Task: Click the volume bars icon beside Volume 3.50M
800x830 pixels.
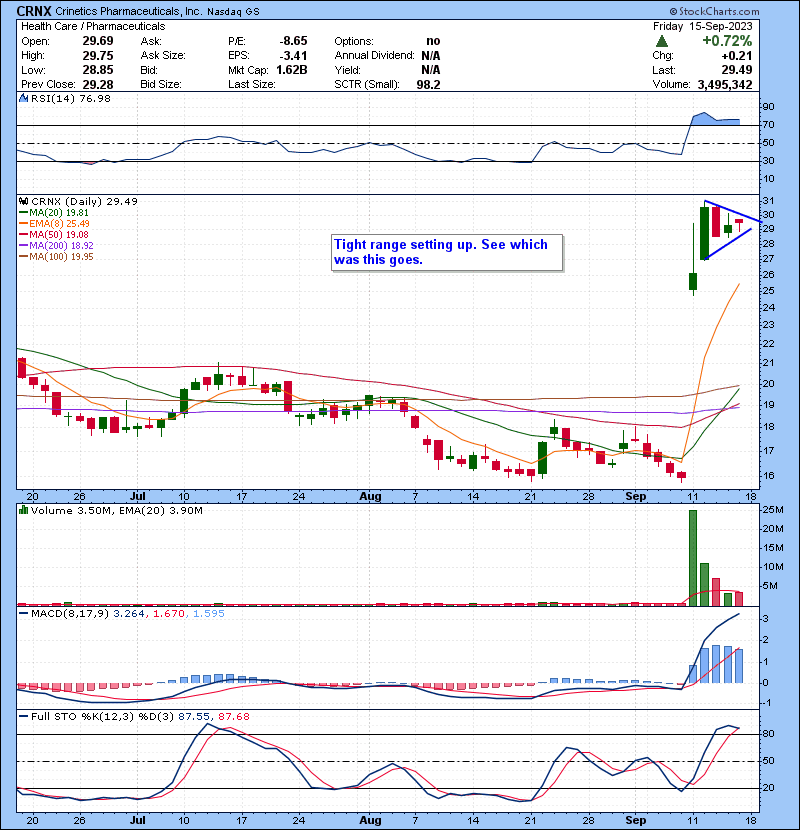Action: click(24, 510)
